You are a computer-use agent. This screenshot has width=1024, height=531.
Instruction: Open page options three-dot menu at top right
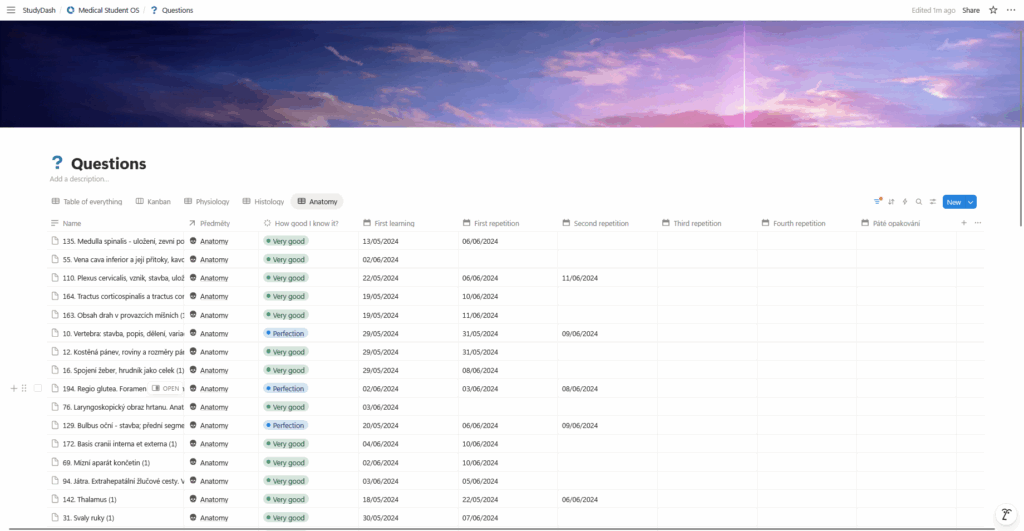pos(1011,10)
